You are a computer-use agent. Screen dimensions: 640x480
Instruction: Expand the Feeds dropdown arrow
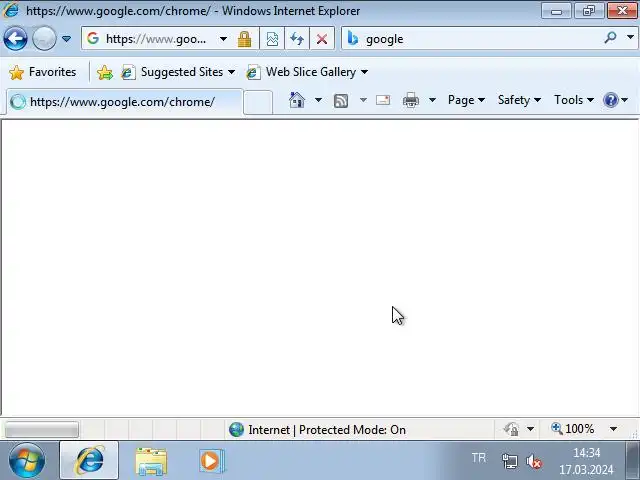pyautogui.click(x=363, y=100)
